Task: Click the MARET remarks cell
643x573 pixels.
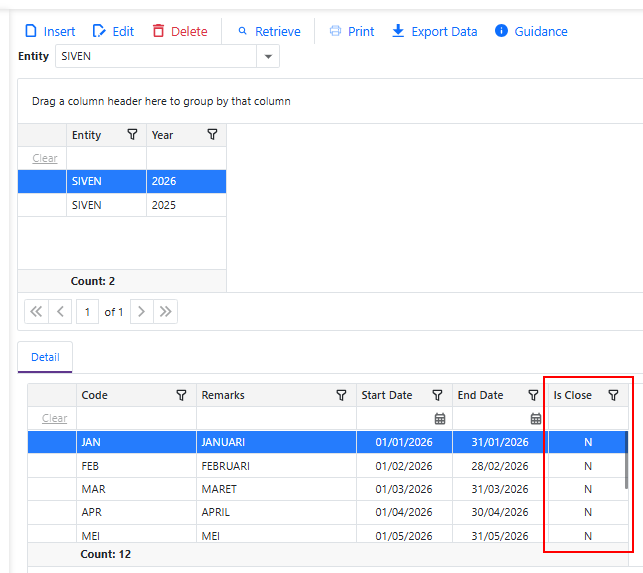Action: pos(276,489)
